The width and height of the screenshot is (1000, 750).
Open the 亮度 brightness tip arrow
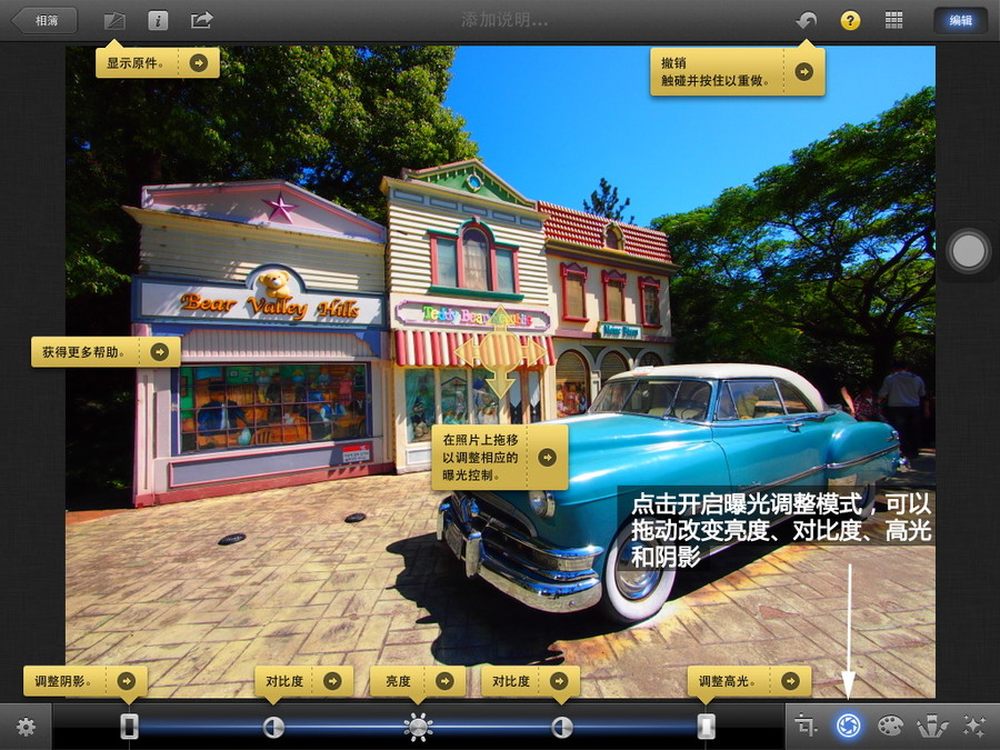445,681
